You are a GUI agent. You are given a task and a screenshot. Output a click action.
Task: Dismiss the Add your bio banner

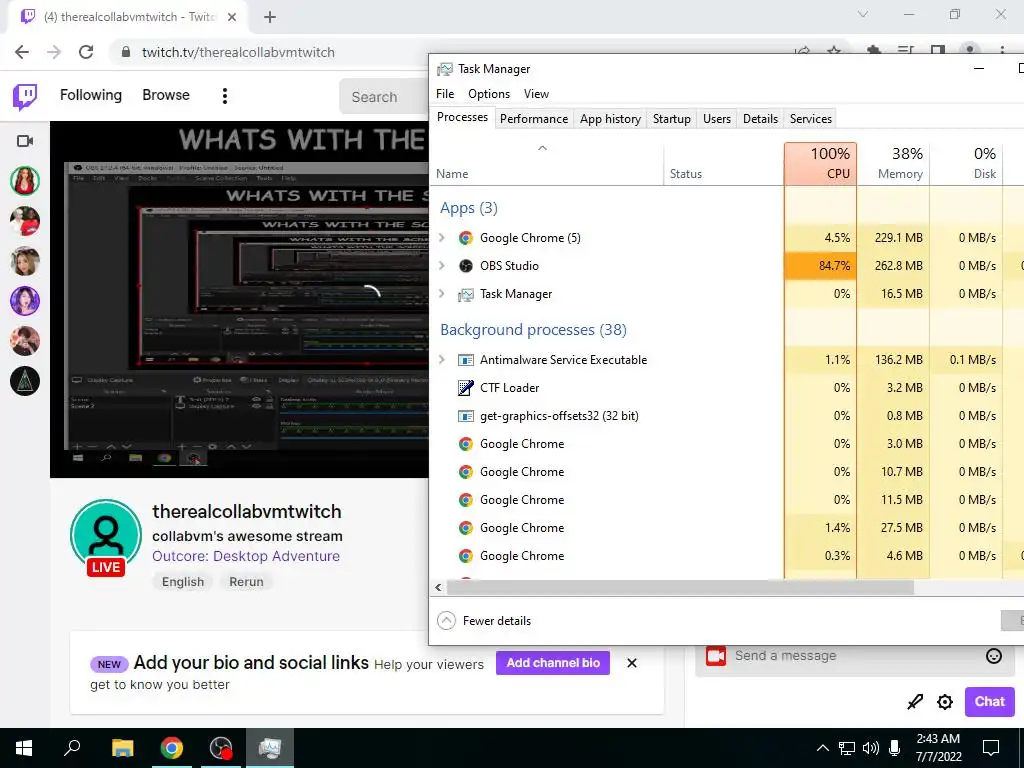(x=632, y=663)
